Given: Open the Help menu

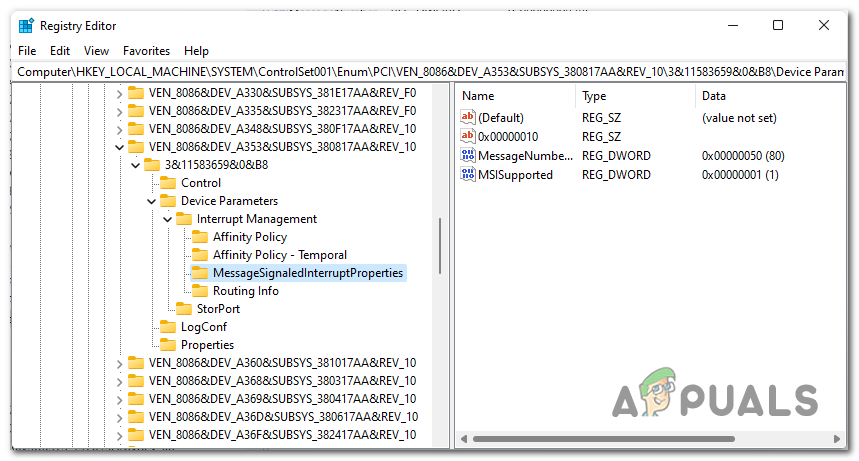Looking at the screenshot, I should click(196, 51).
